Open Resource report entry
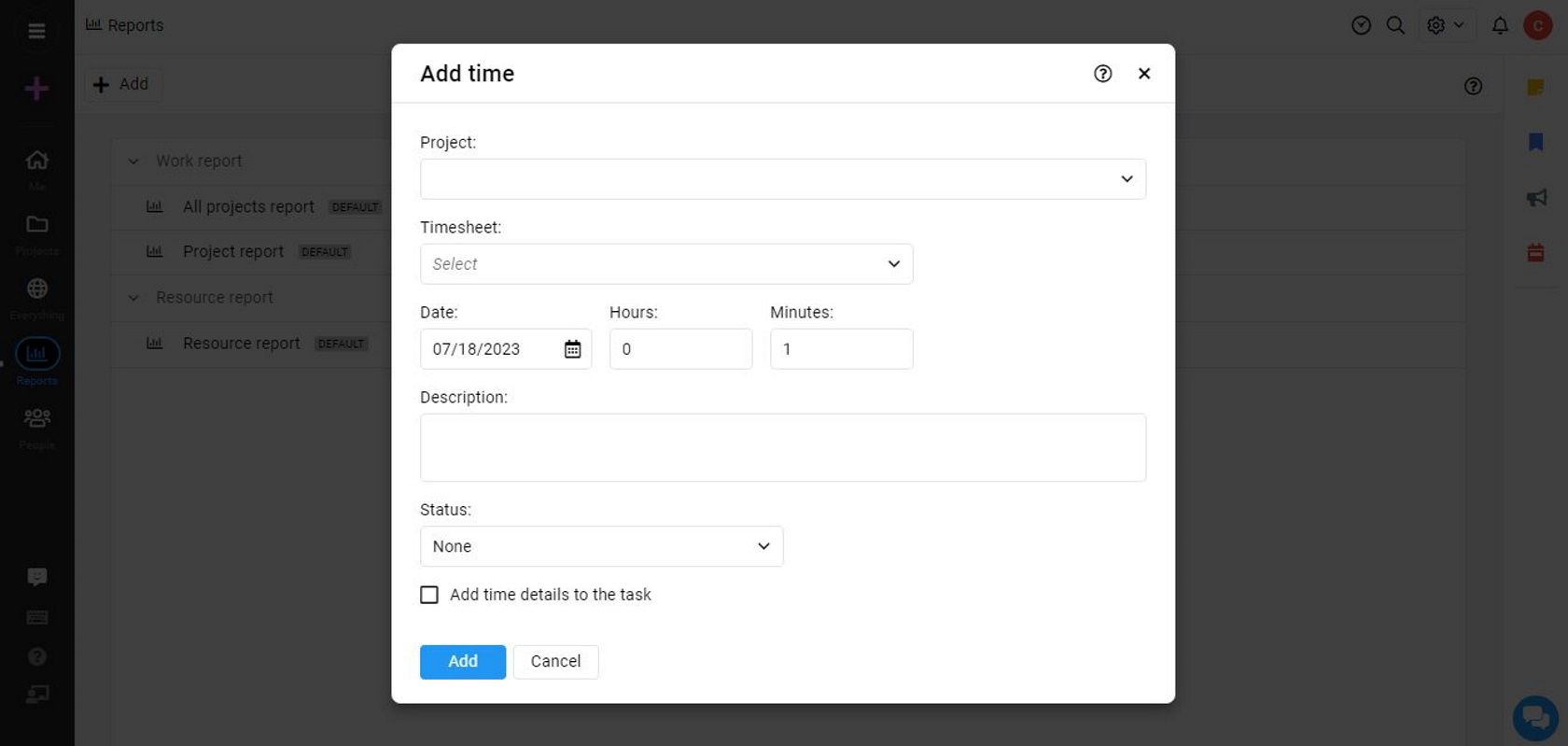1568x746 pixels. (242, 344)
